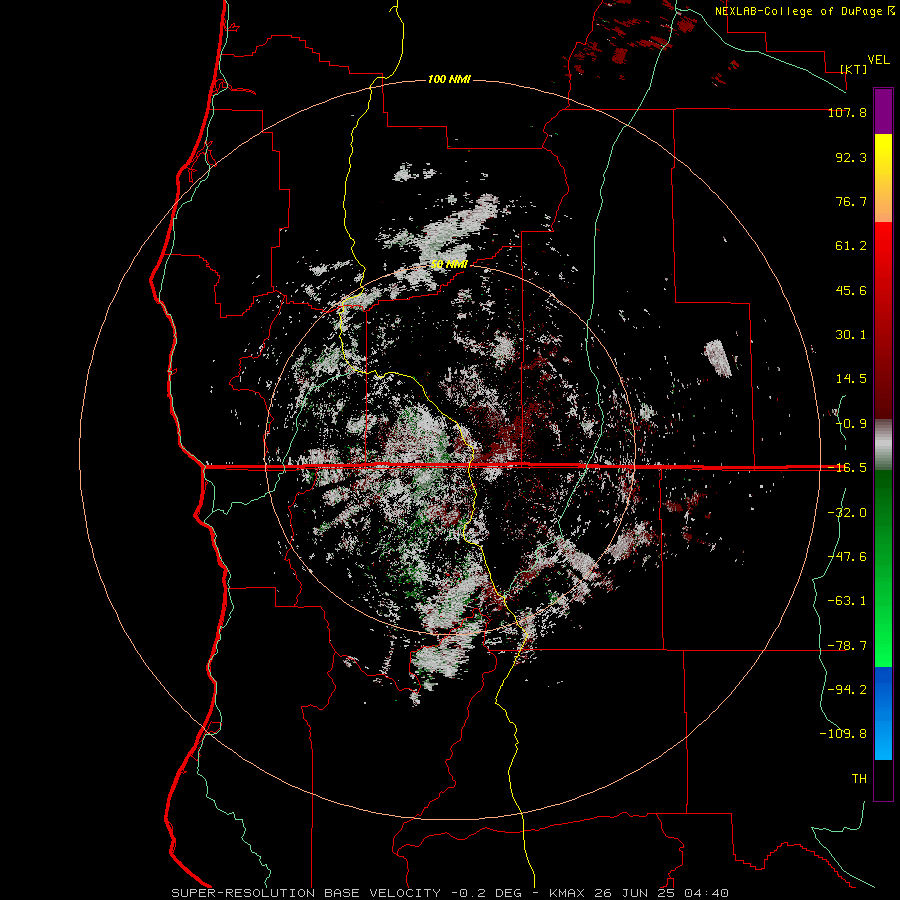Click the 107.8 velocity scale value

pos(847,112)
